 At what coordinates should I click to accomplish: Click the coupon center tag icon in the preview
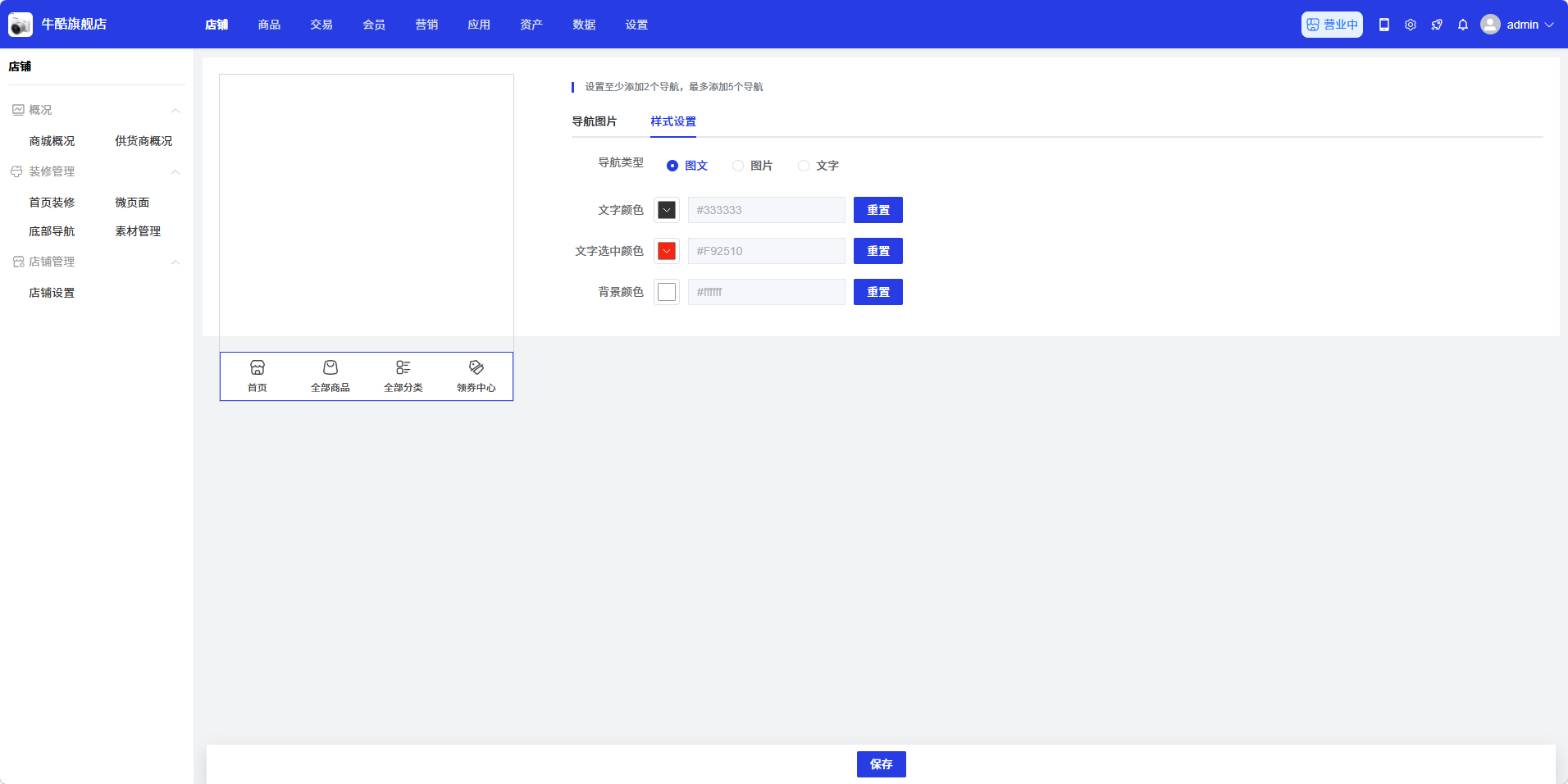[476, 367]
